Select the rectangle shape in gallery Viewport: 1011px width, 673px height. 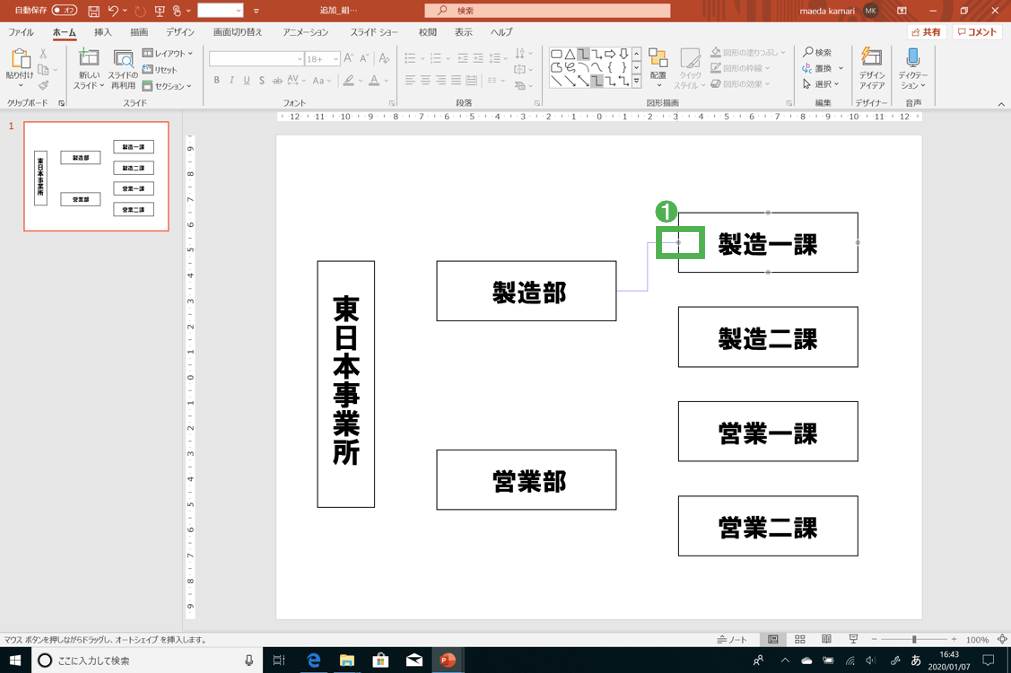[556, 54]
